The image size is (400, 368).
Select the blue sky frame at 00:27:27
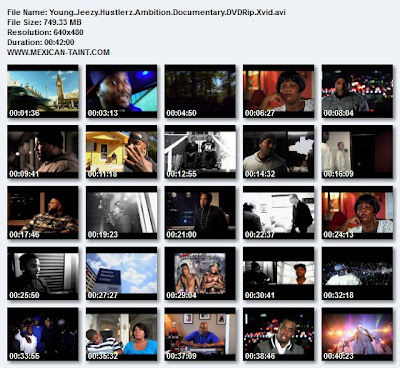click(x=121, y=273)
